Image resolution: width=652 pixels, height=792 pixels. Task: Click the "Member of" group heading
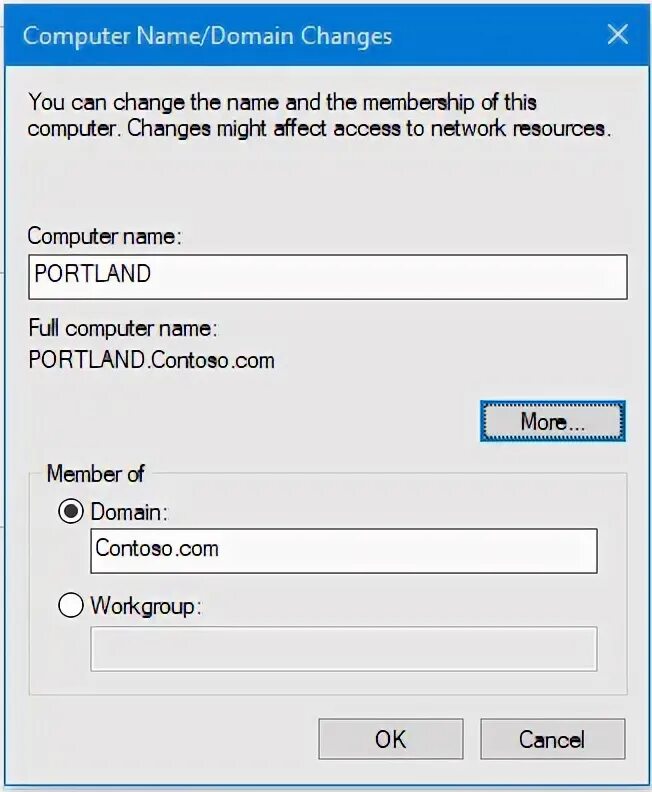95,474
